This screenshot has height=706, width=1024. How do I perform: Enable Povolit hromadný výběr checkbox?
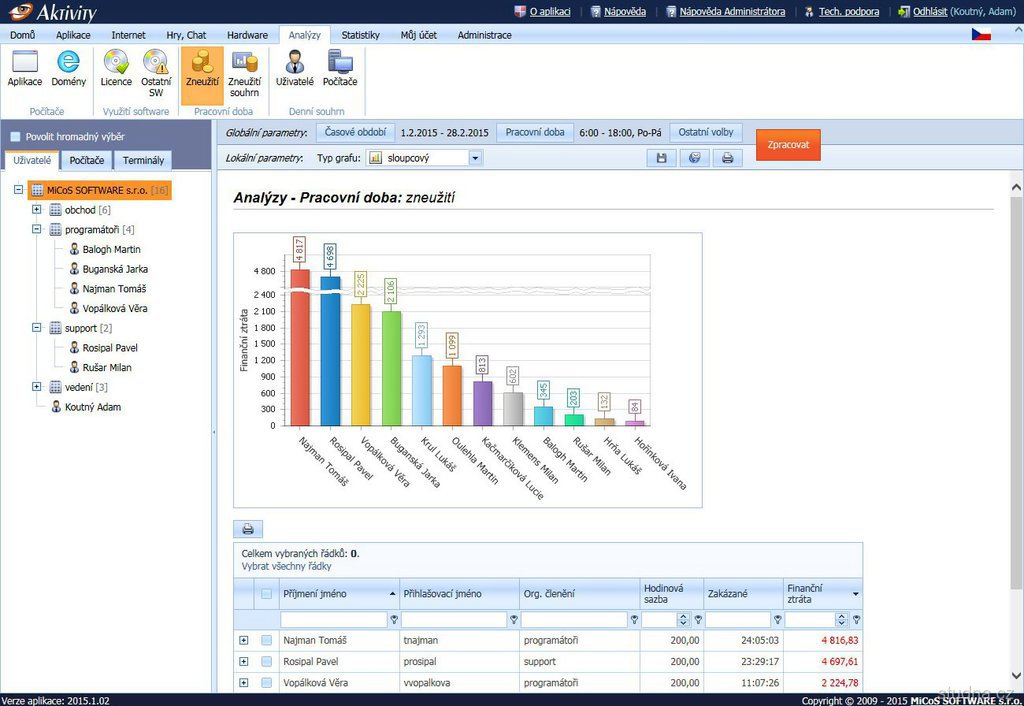(15, 136)
